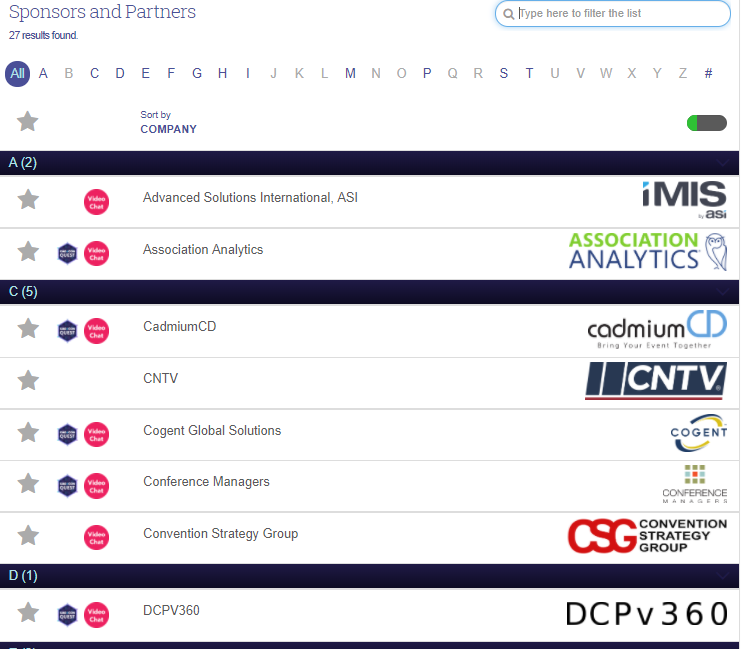Open Conference Managers listing
The width and height of the screenshot is (750, 649).
click(206, 482)
